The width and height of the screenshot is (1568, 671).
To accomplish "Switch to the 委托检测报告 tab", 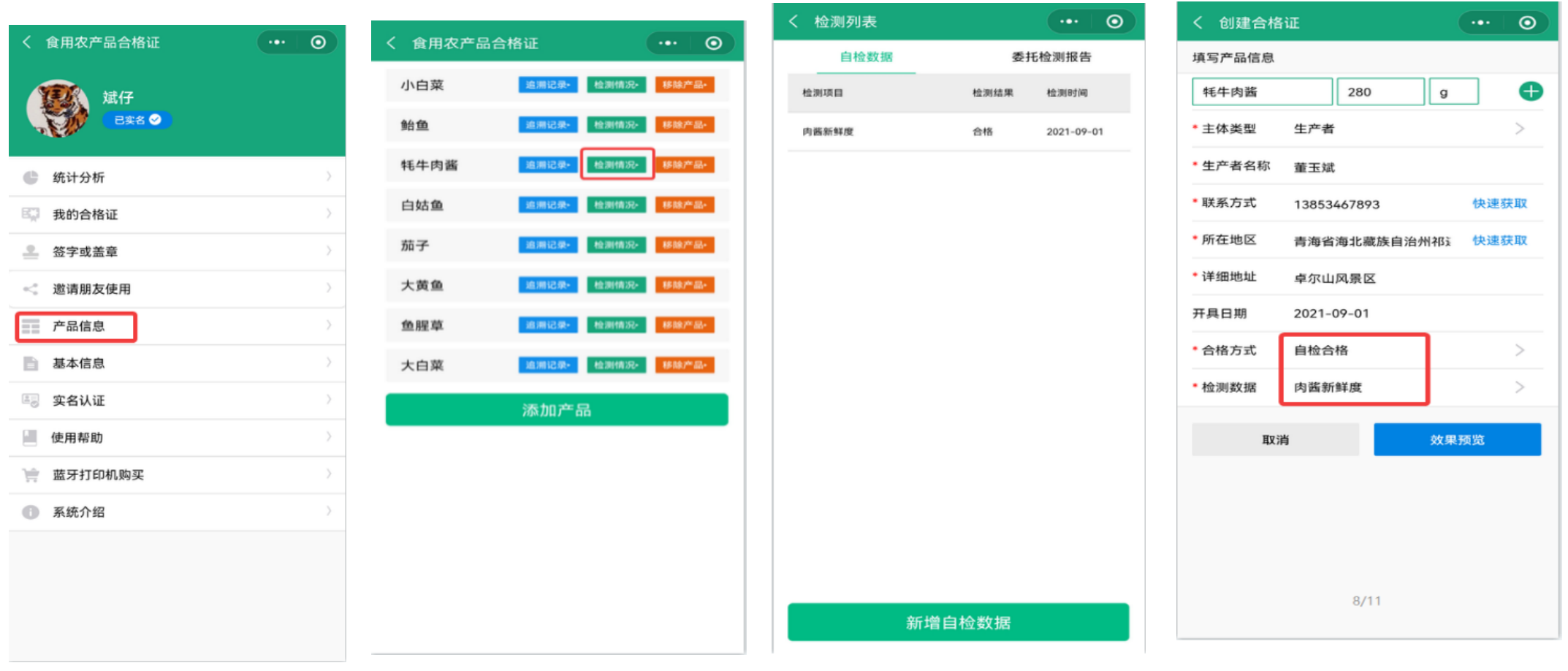I will coord(1051,57).
